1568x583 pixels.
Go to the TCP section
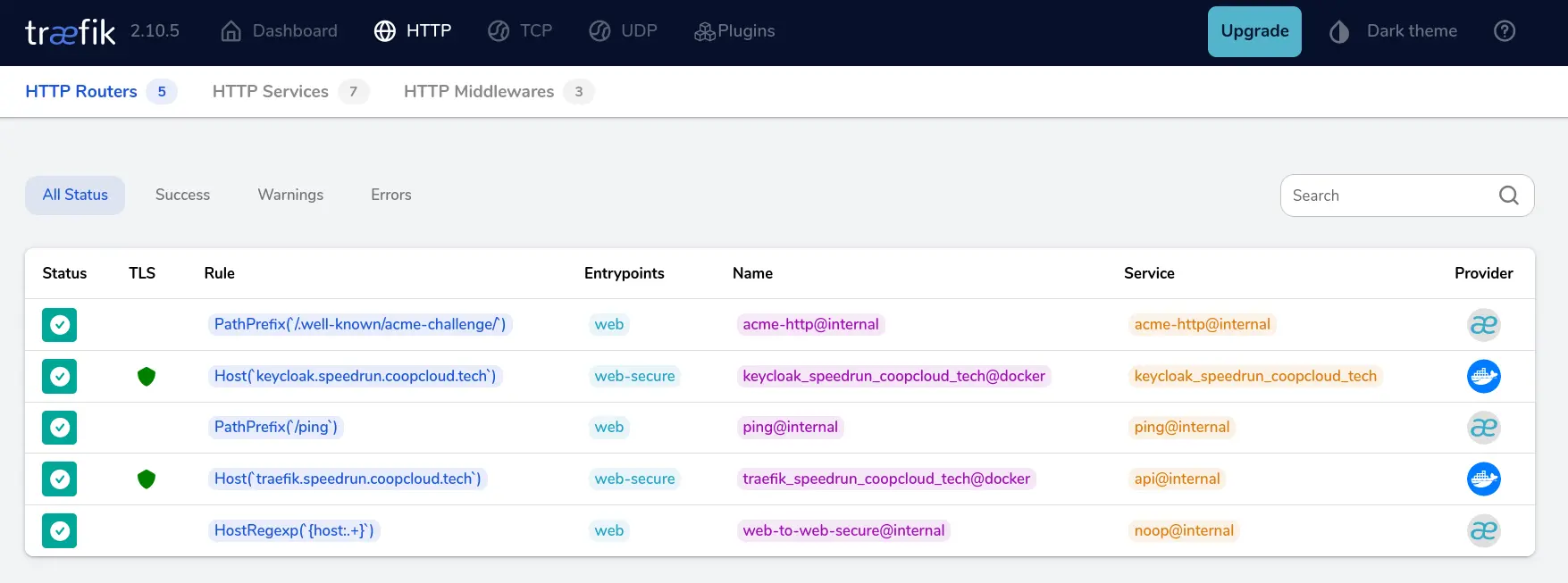(x=520, y=31)
